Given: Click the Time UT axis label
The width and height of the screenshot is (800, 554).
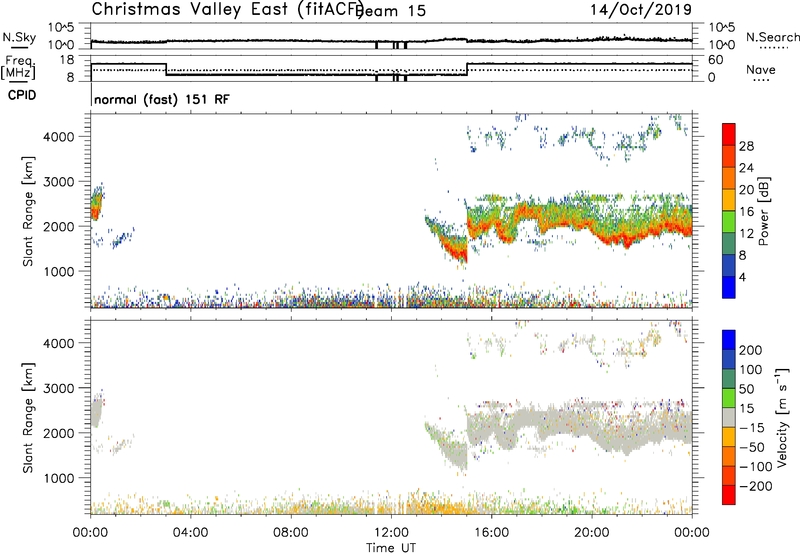Looking at the screenshot, I should (x=391, y=547).
